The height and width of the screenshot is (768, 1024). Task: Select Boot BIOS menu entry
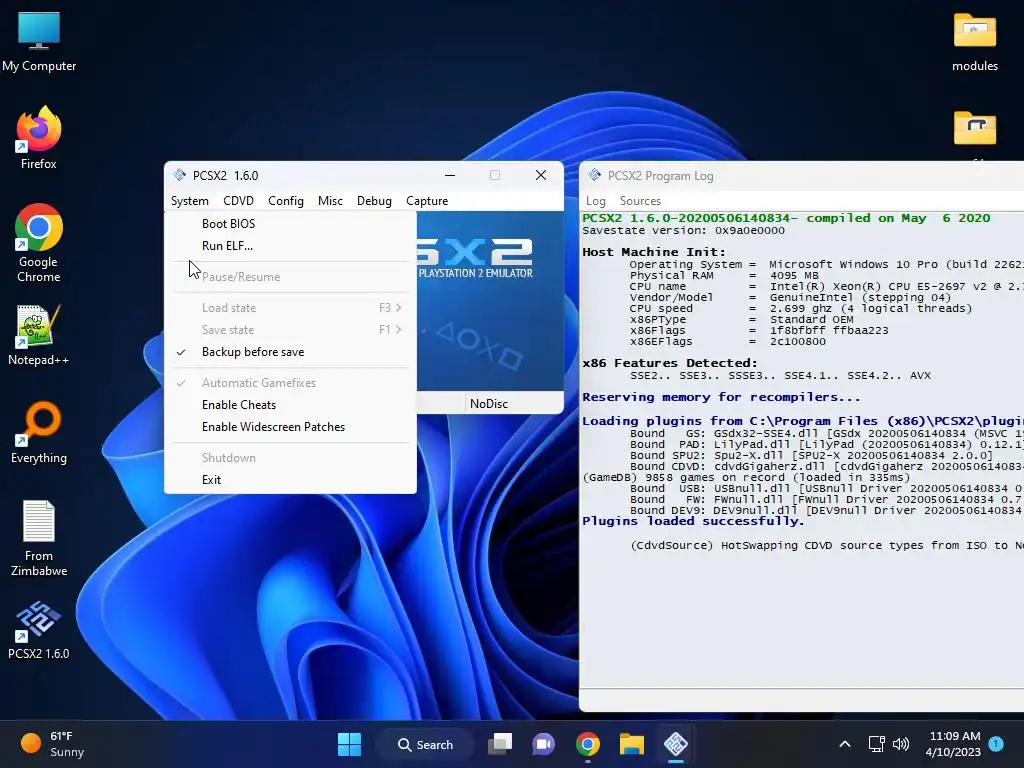(290, 224)
